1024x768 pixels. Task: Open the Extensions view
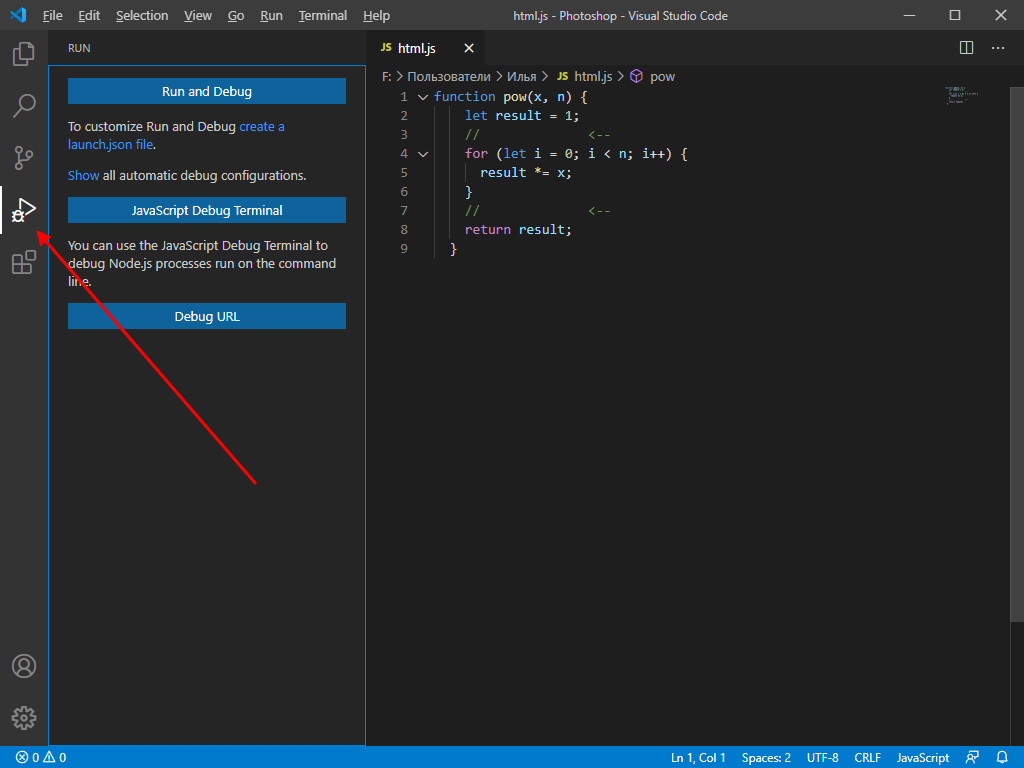coord(22,262)
